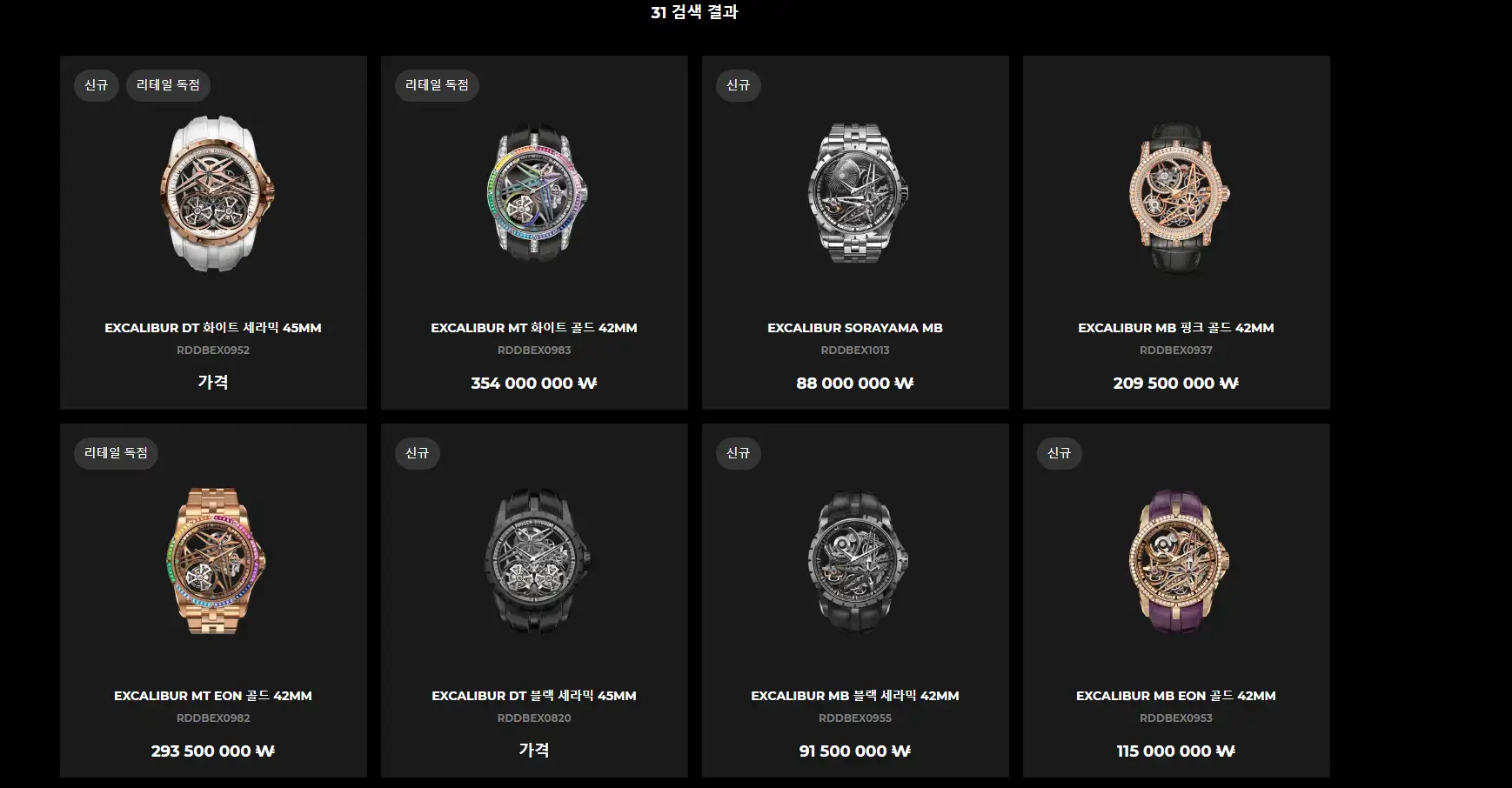Open the Excalibur DT white ceramic 45MM watch image
The image size is (1512, 788).
click(x=214, y=193)
